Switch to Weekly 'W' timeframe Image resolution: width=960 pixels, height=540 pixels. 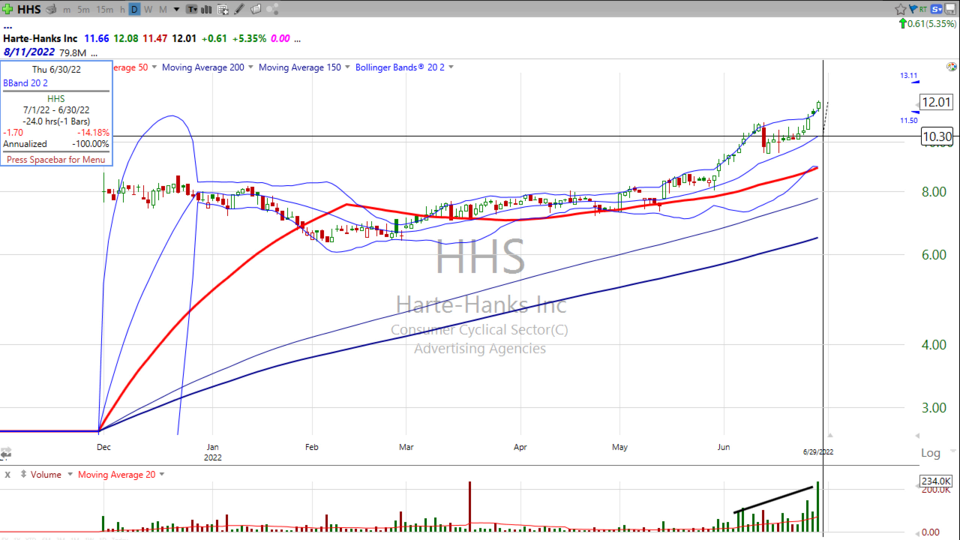pyautogui.click(x=148, y=10)
